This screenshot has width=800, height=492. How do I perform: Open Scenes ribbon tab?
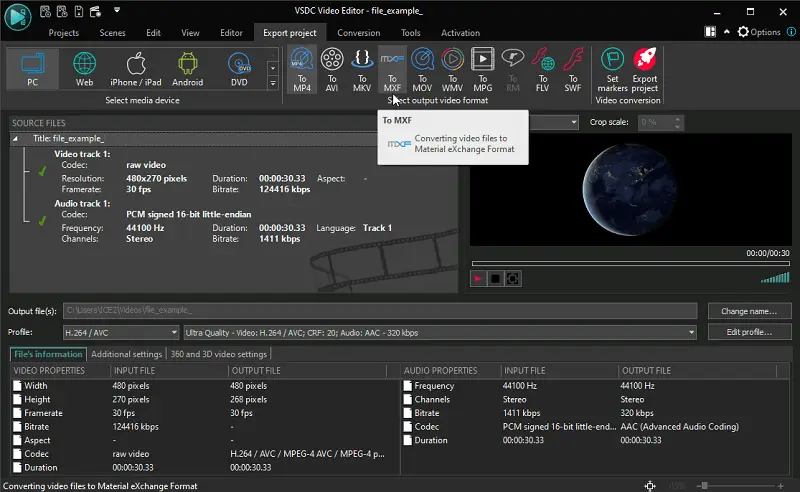112,33
